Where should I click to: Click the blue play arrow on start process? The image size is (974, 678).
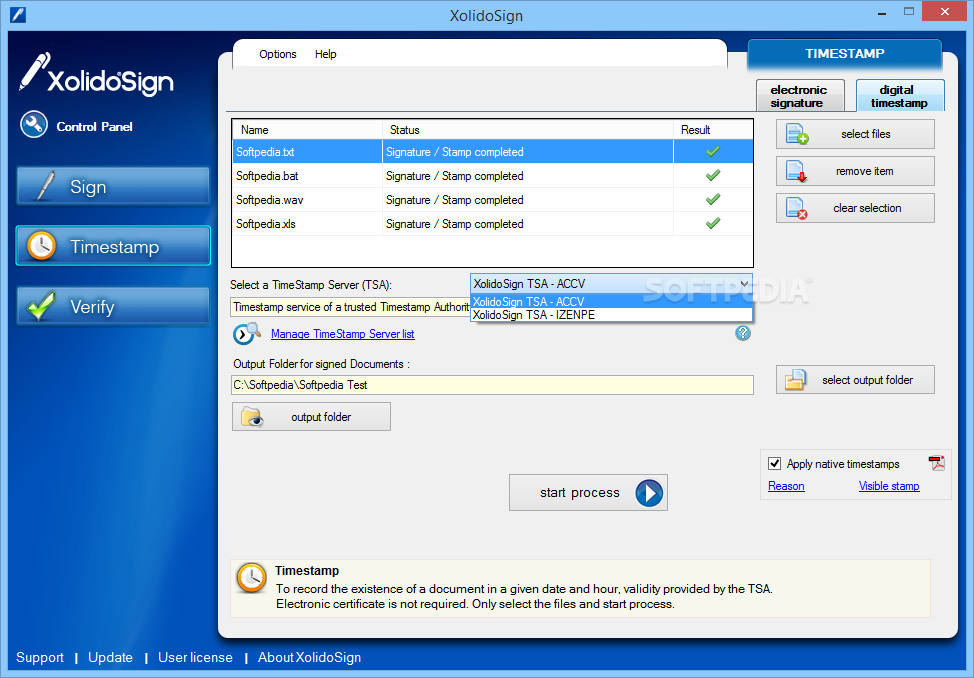tap(649, 493)
